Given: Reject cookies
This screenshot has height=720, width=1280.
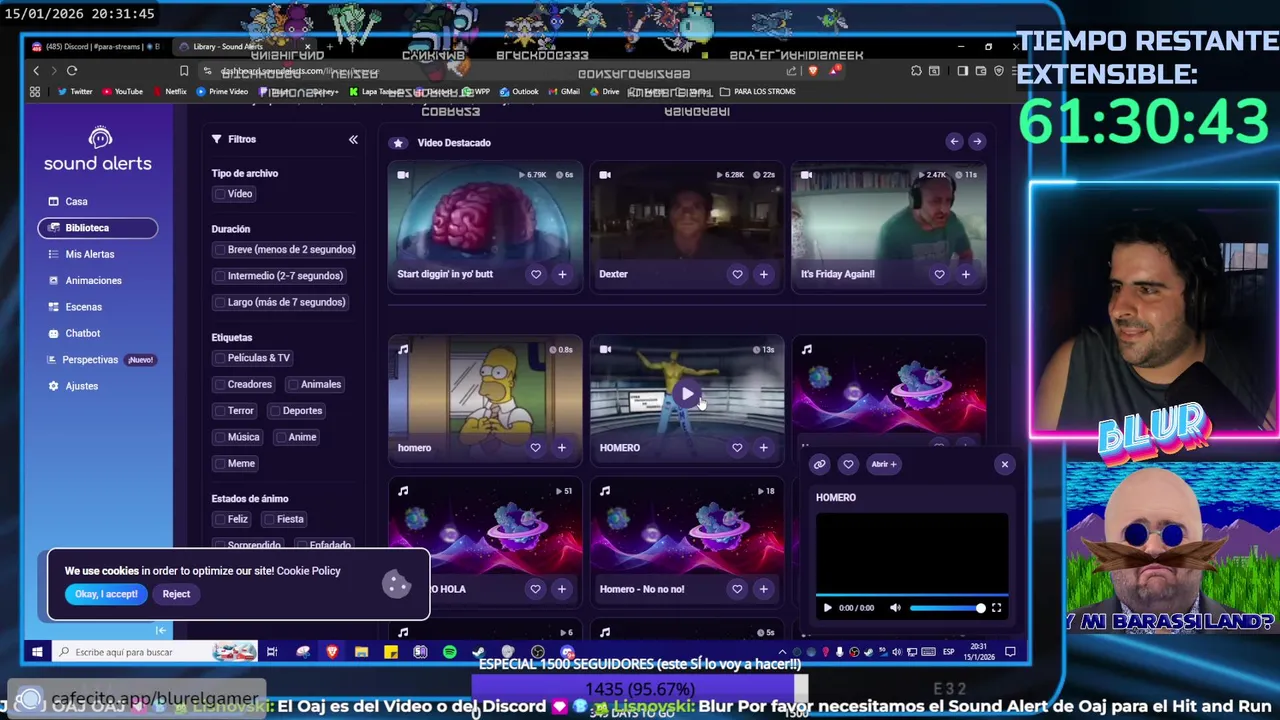Looking at the screenshot, I should click(176, 594).
